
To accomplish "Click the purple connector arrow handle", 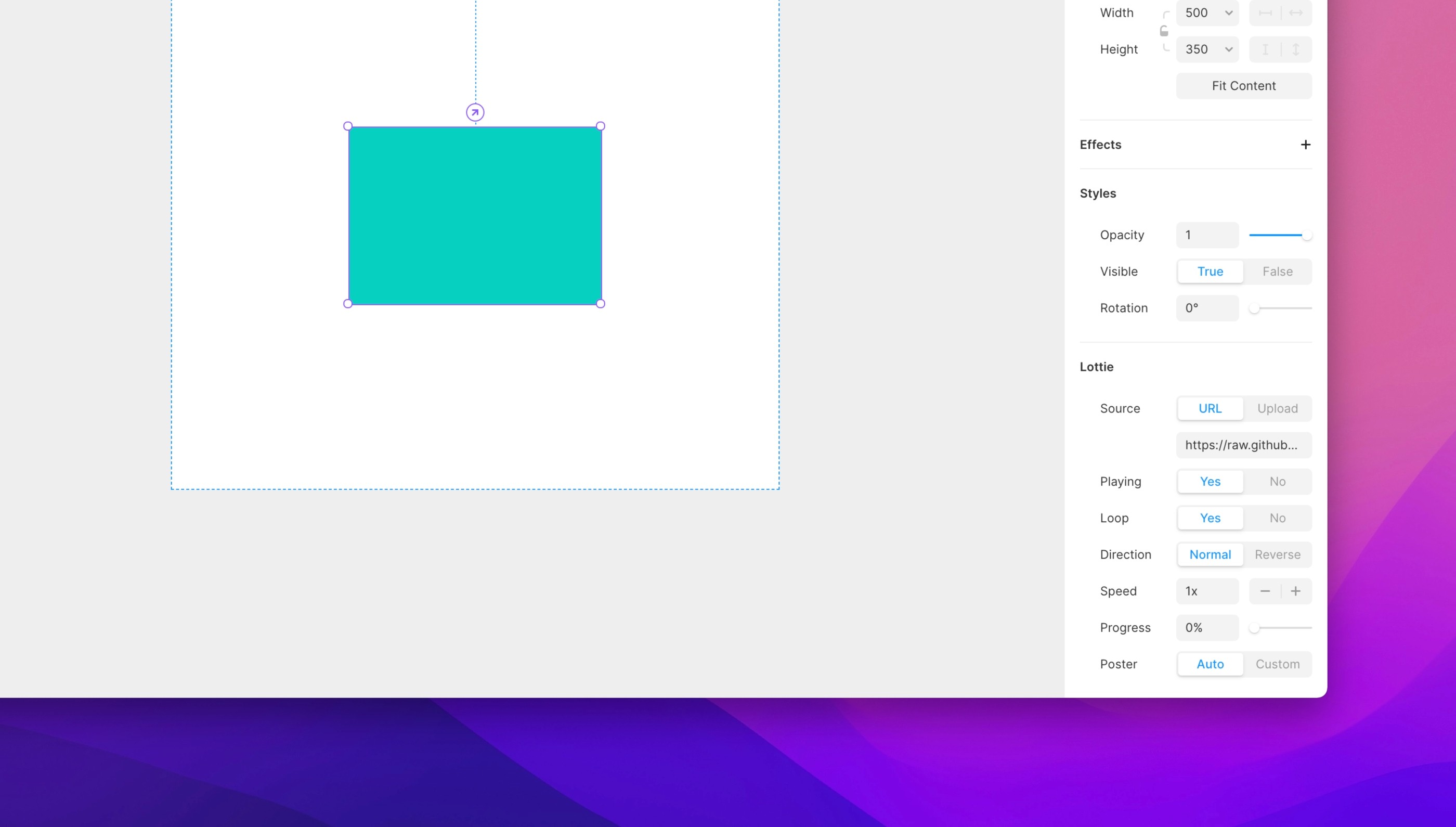I will pos(475,112).
